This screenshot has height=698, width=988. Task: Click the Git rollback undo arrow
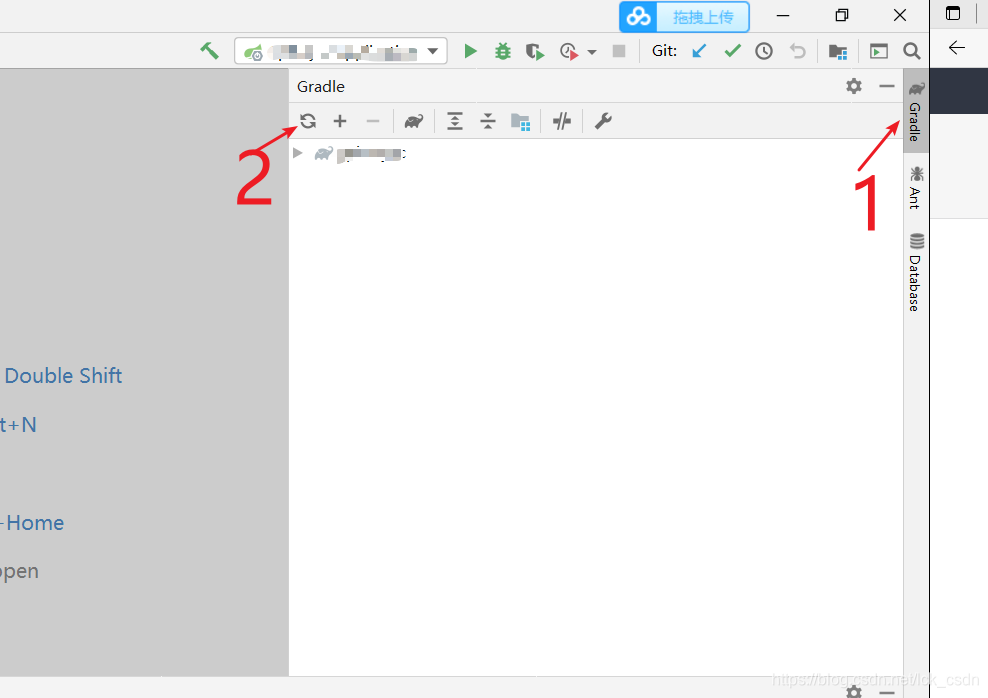pyautogui.click(x=798, y=51)
